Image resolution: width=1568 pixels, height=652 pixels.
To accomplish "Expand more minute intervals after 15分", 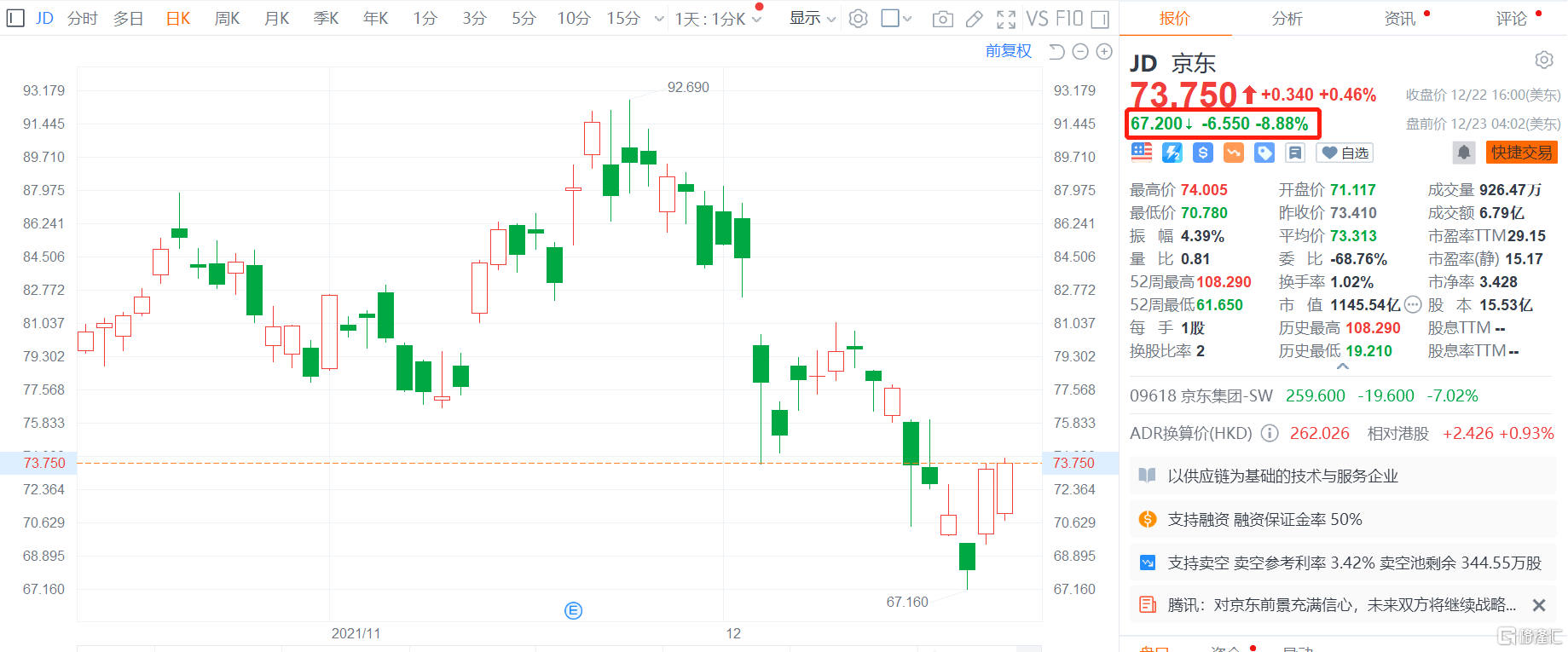I will pos(658,19).
